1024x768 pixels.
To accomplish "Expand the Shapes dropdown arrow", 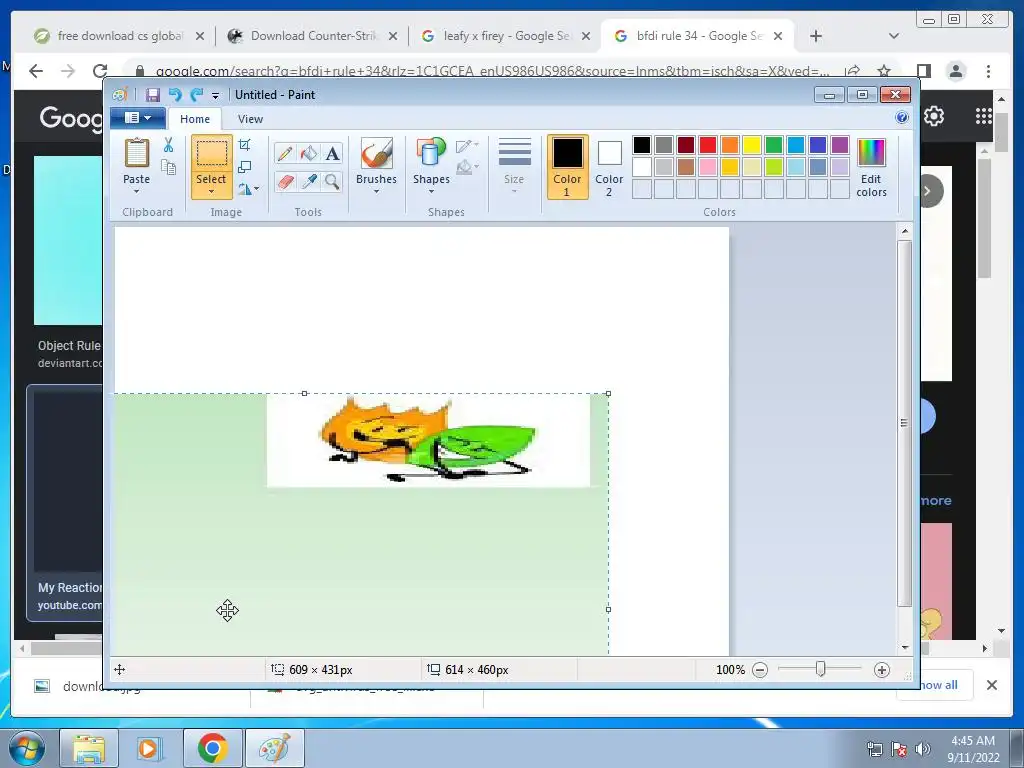I will [x=431, y=191].
